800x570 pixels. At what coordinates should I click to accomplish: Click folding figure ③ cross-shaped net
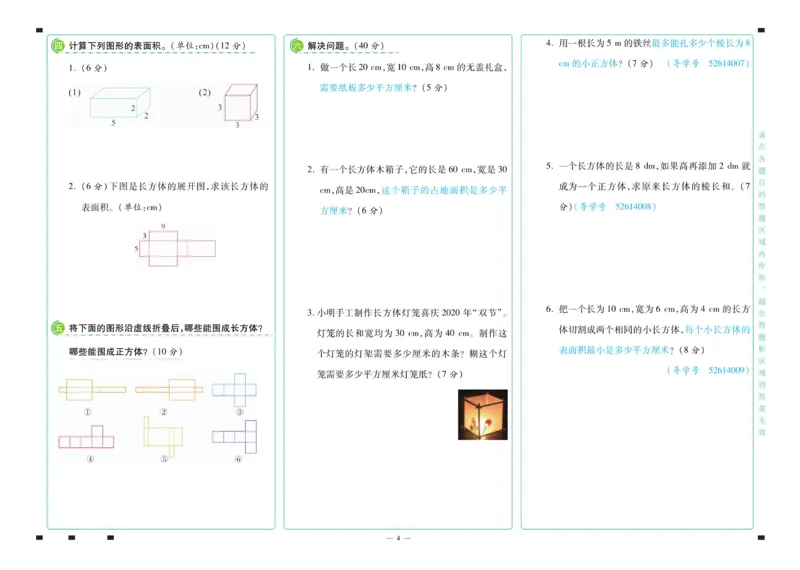point(234,390)
